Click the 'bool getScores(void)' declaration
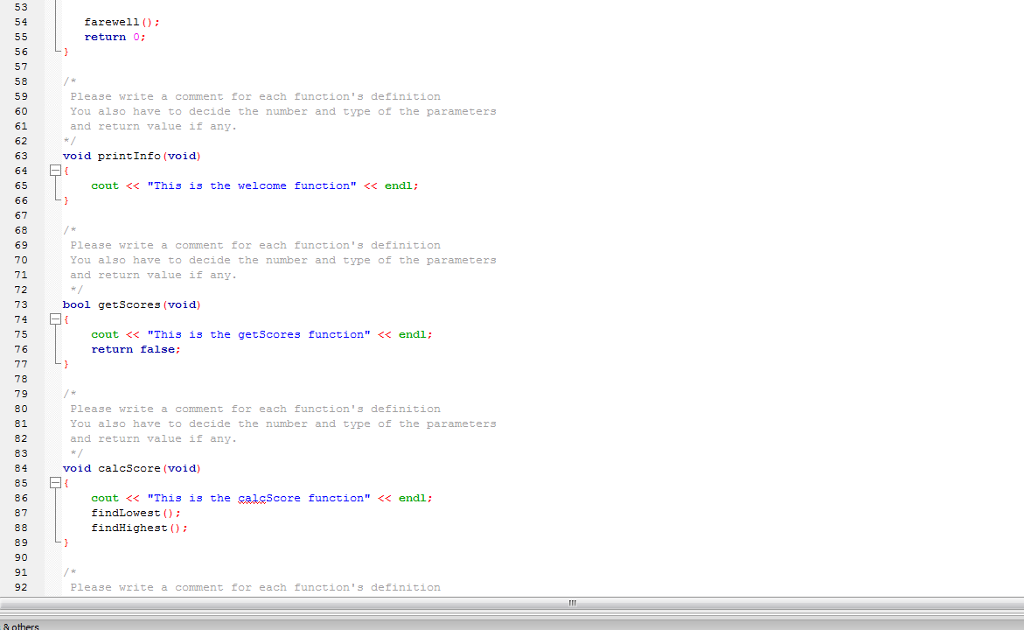Screen dimensions: 1024x630 (x=132, y=305)
